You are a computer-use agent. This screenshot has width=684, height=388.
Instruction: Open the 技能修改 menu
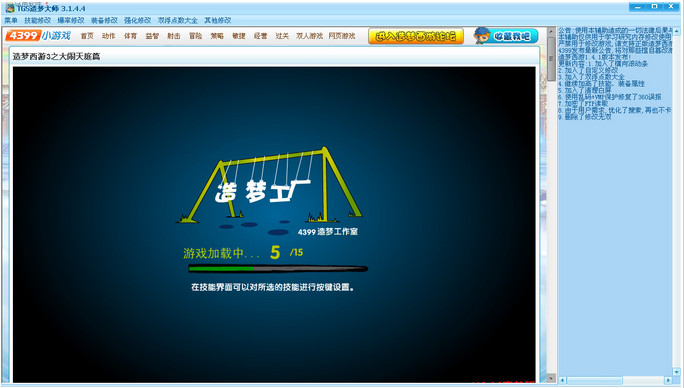click(38, 21)
